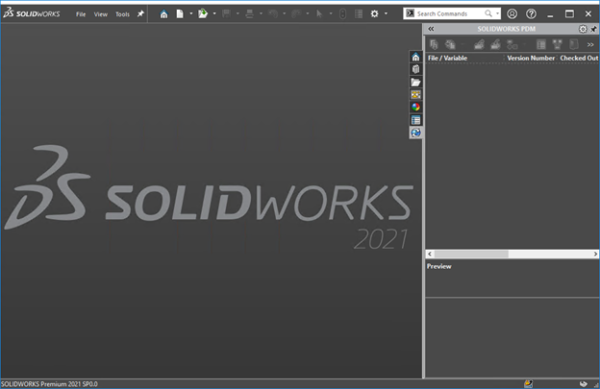Viewport: 600px width, 389px height.
Task: Select the Design Library task pane tab
Action: tap(416, 69)
